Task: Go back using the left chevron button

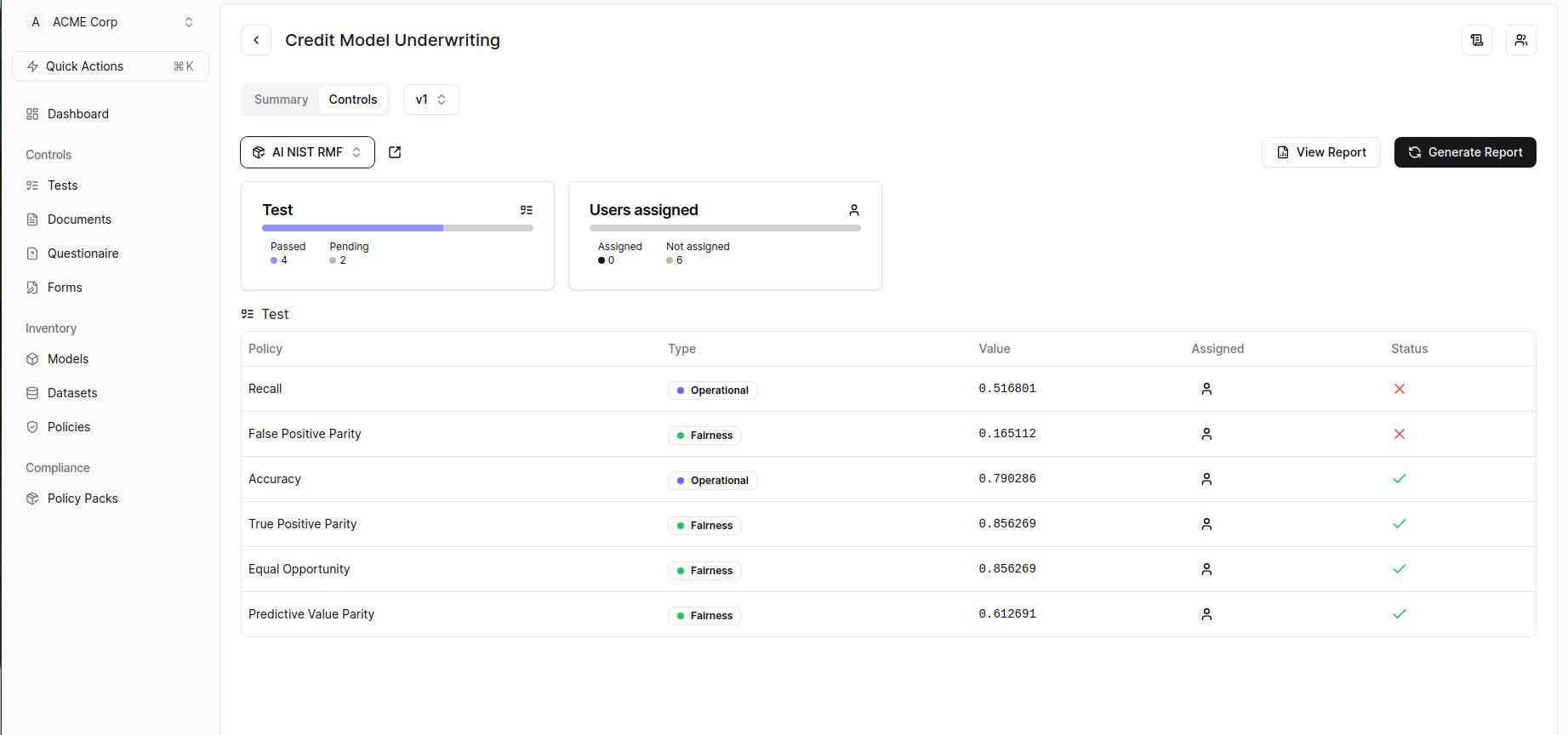Action: 256,40
